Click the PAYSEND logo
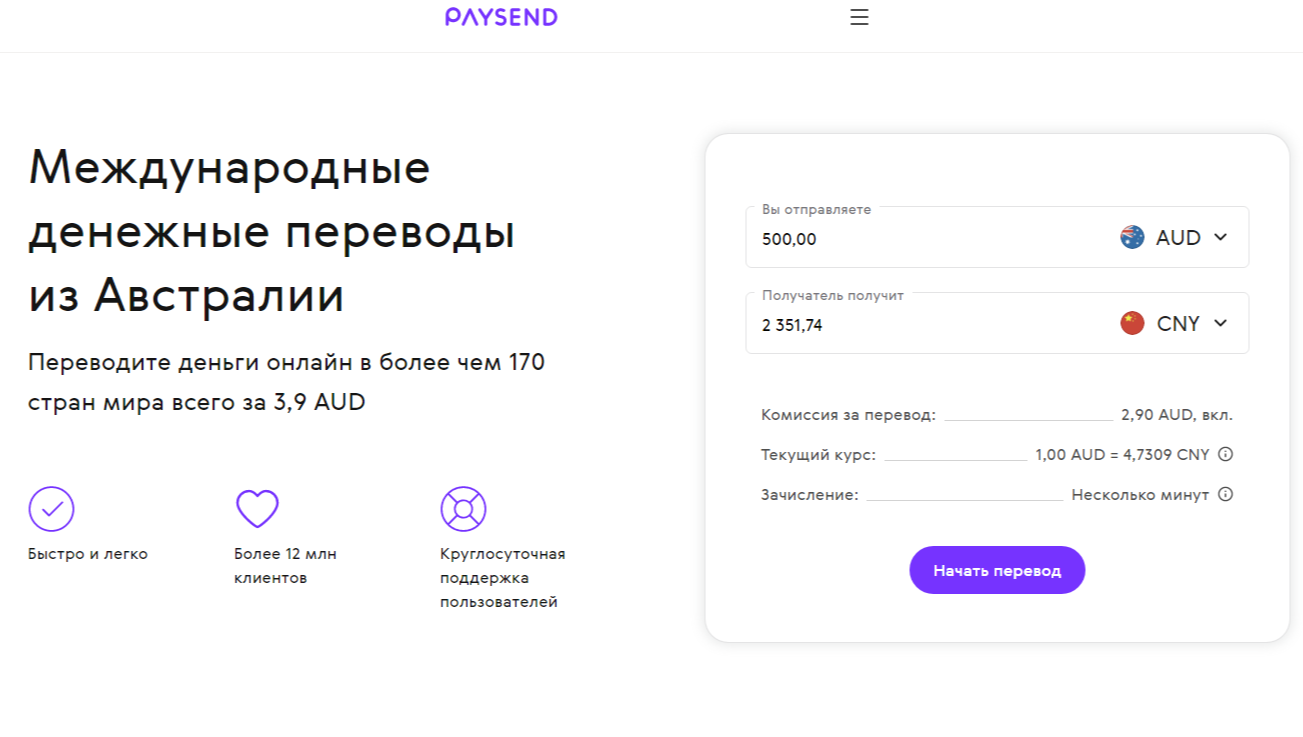Screen dimensions: 1303x737 pyautogui.click(x=501, y=17)
